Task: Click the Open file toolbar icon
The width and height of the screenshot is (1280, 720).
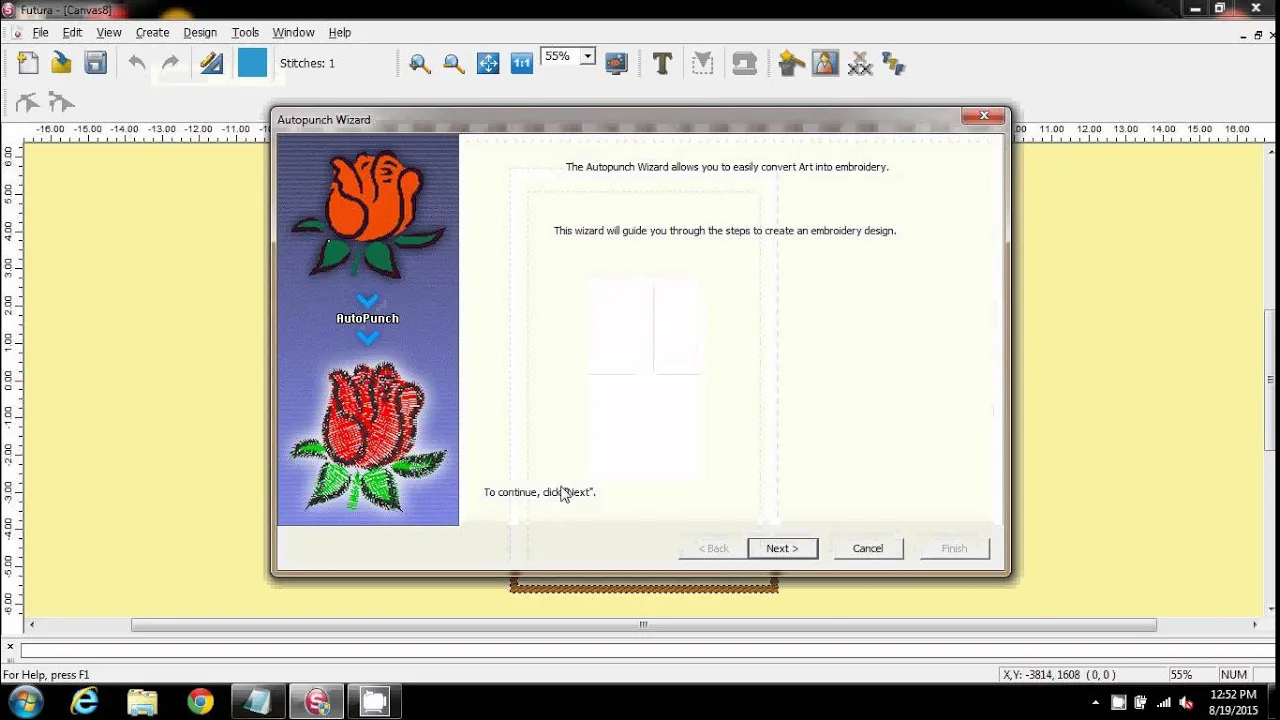Action: pyautogui.click(x=62, y=63)
